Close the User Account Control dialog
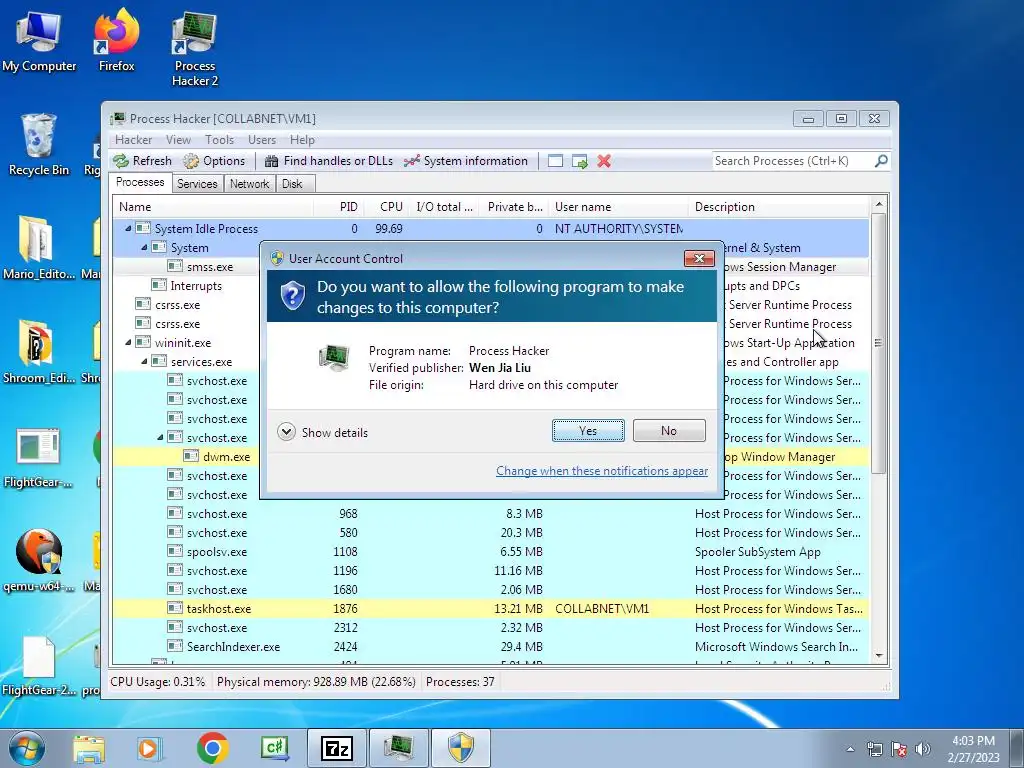The width and height of the screenshot is (1024, 768). pyautogui.click(x=699, y=259)
